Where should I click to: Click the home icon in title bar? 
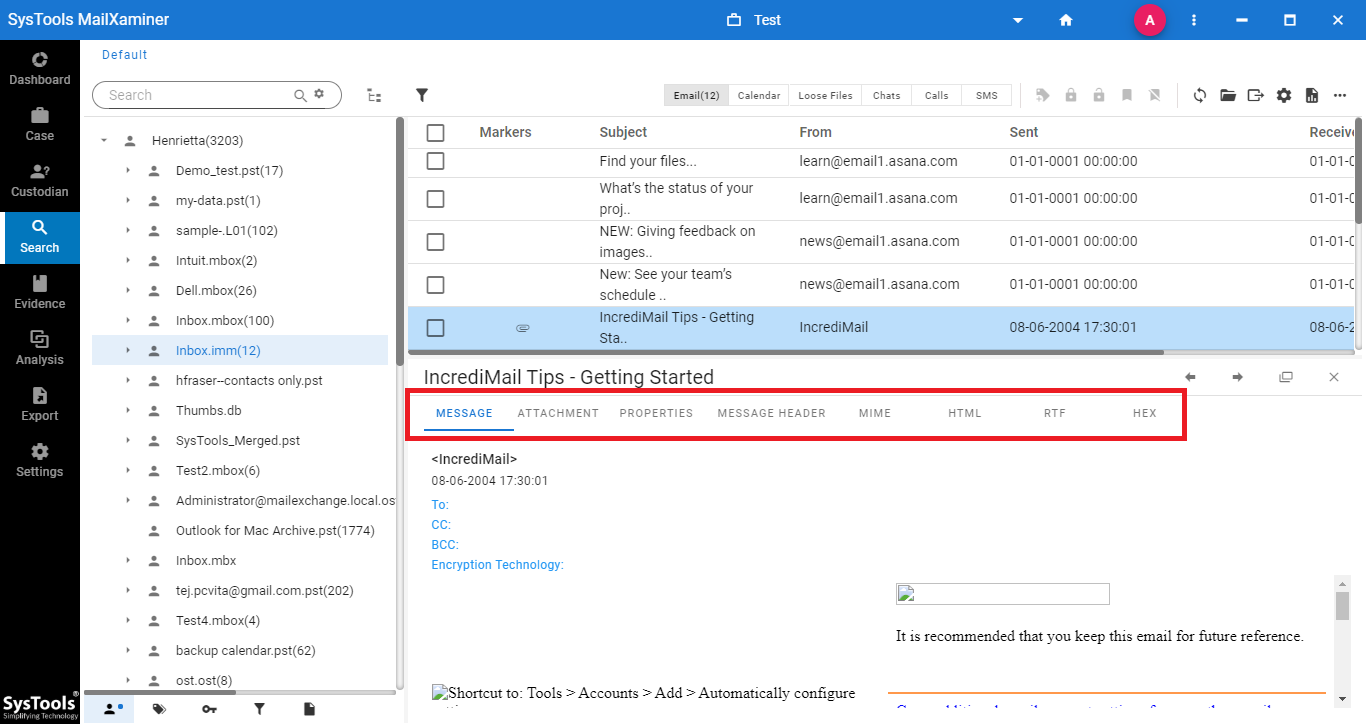(x=1066, y=20)
